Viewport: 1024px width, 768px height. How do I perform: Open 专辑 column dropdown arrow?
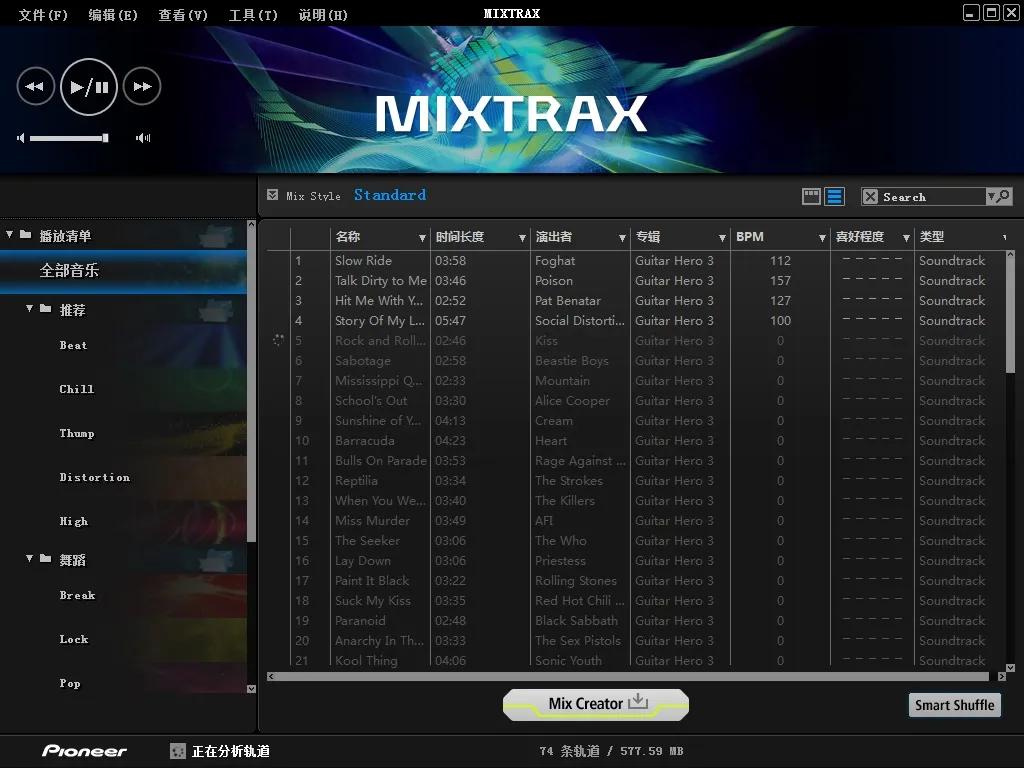722,238
